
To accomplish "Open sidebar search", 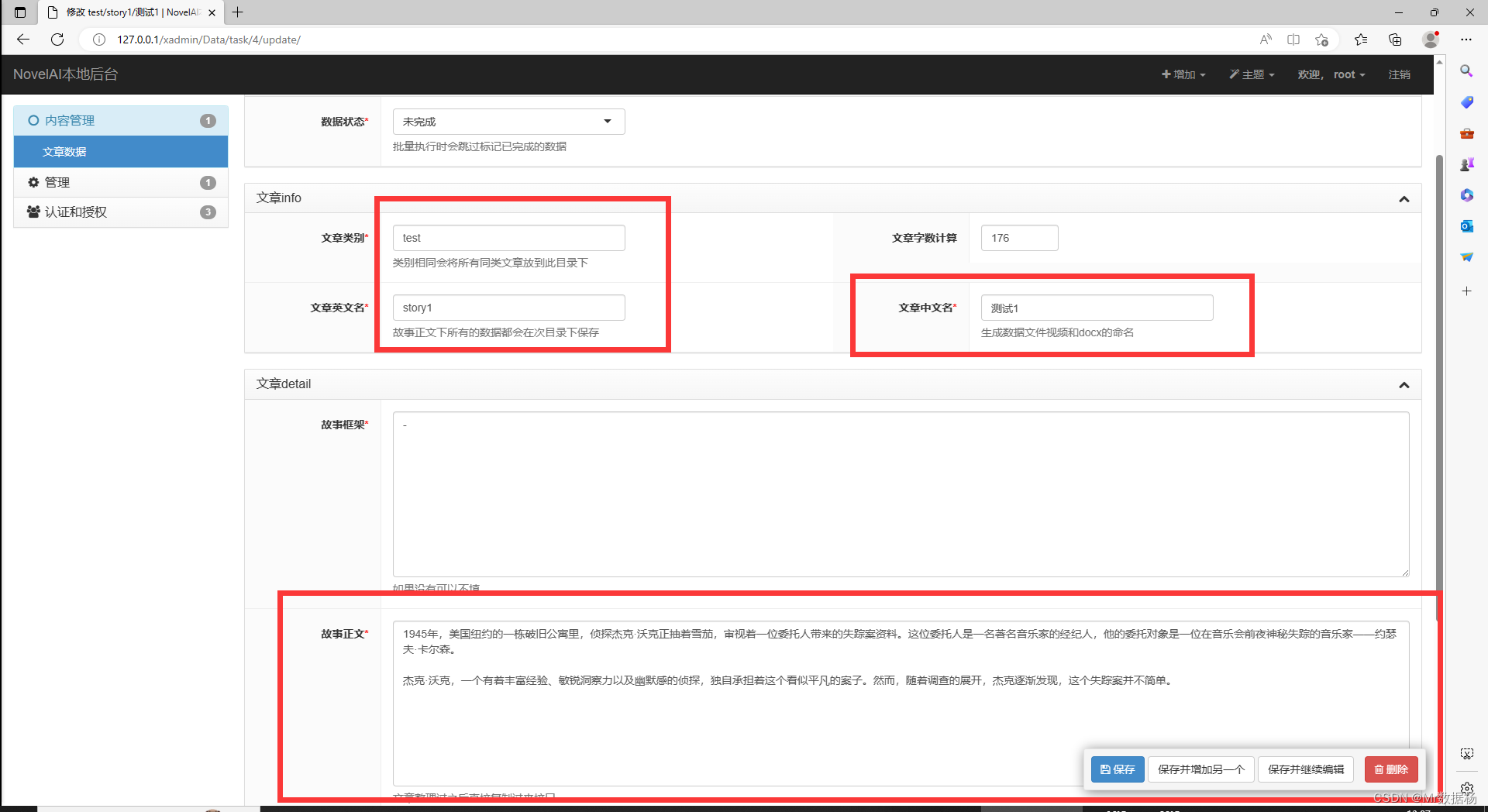I will (1466, 71).
